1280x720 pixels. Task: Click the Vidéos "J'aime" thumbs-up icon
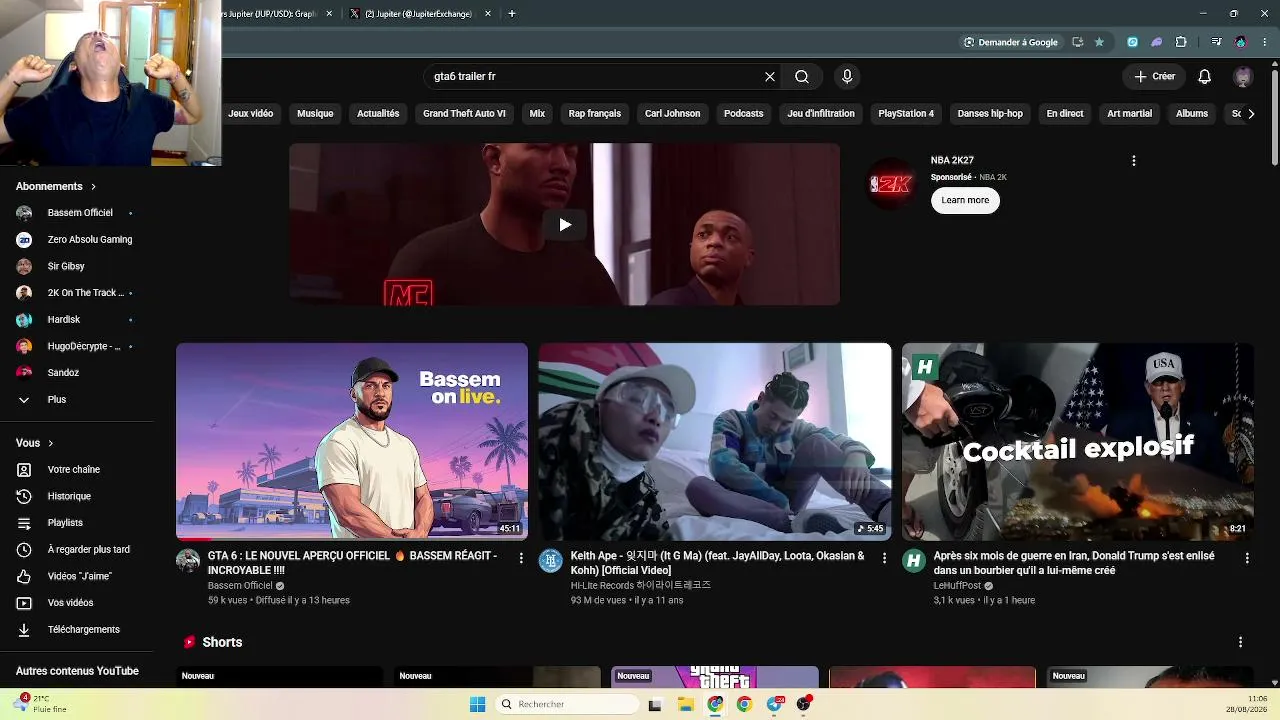coord(24,576)
